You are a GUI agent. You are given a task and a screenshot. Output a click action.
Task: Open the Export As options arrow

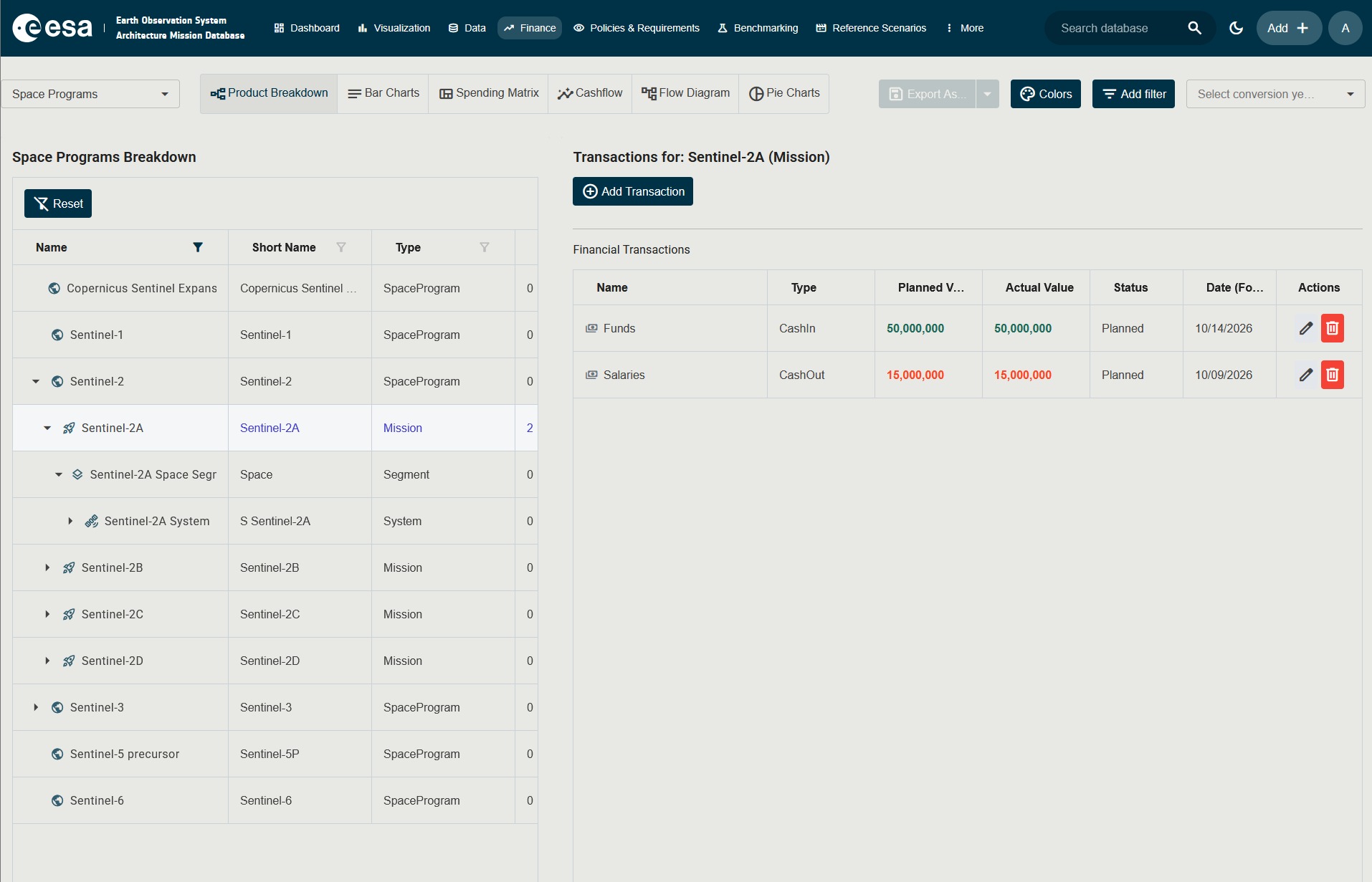coord(987,94)
